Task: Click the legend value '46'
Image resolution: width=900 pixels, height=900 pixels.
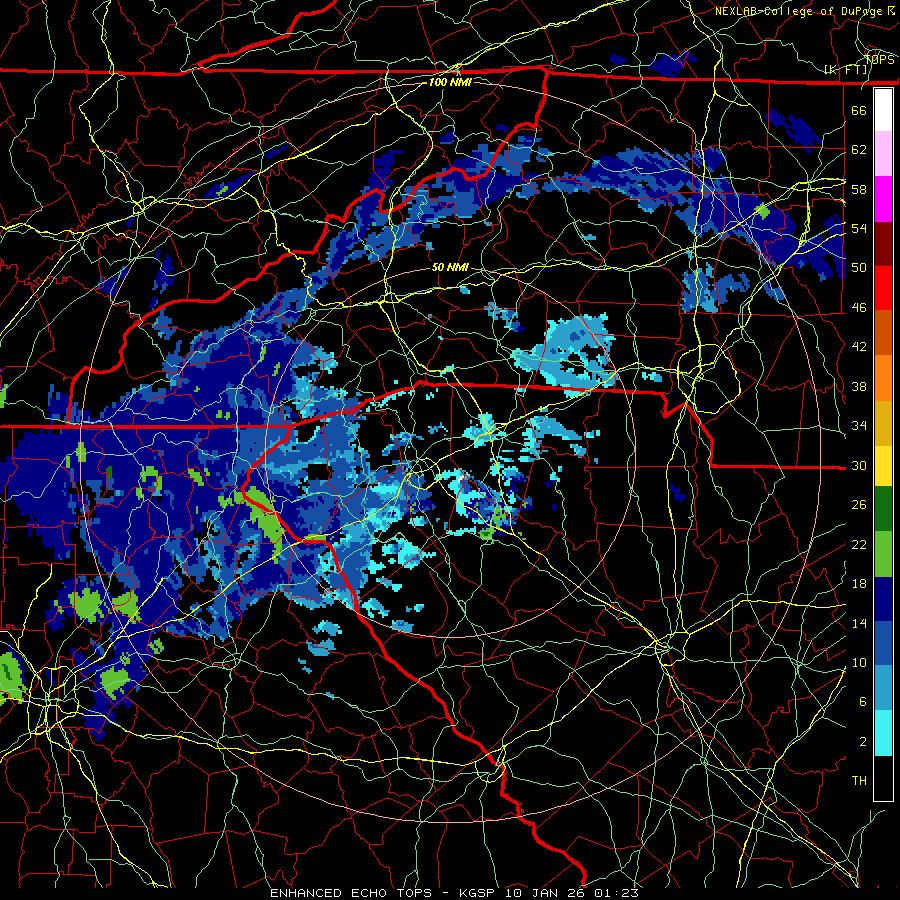Action: (859, 308)
